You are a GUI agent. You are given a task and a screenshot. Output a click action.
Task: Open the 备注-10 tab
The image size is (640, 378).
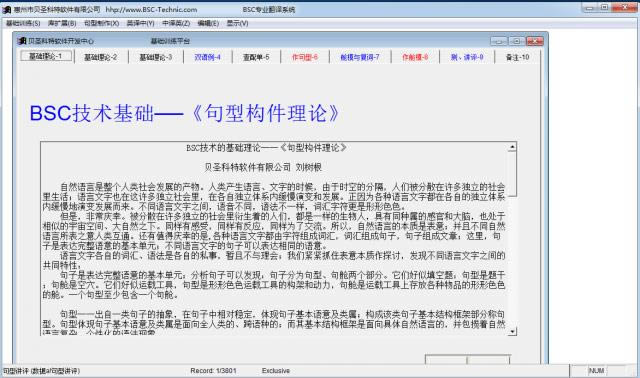tap(517, 57)
